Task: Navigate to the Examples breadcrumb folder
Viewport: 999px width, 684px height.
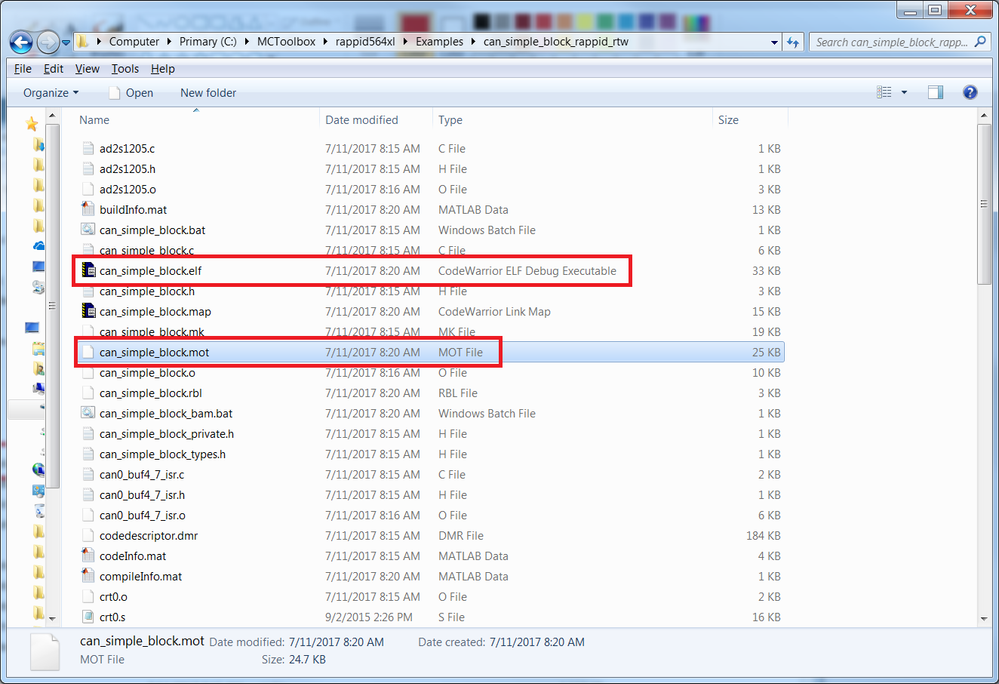Action: click(x=440, y=41)
